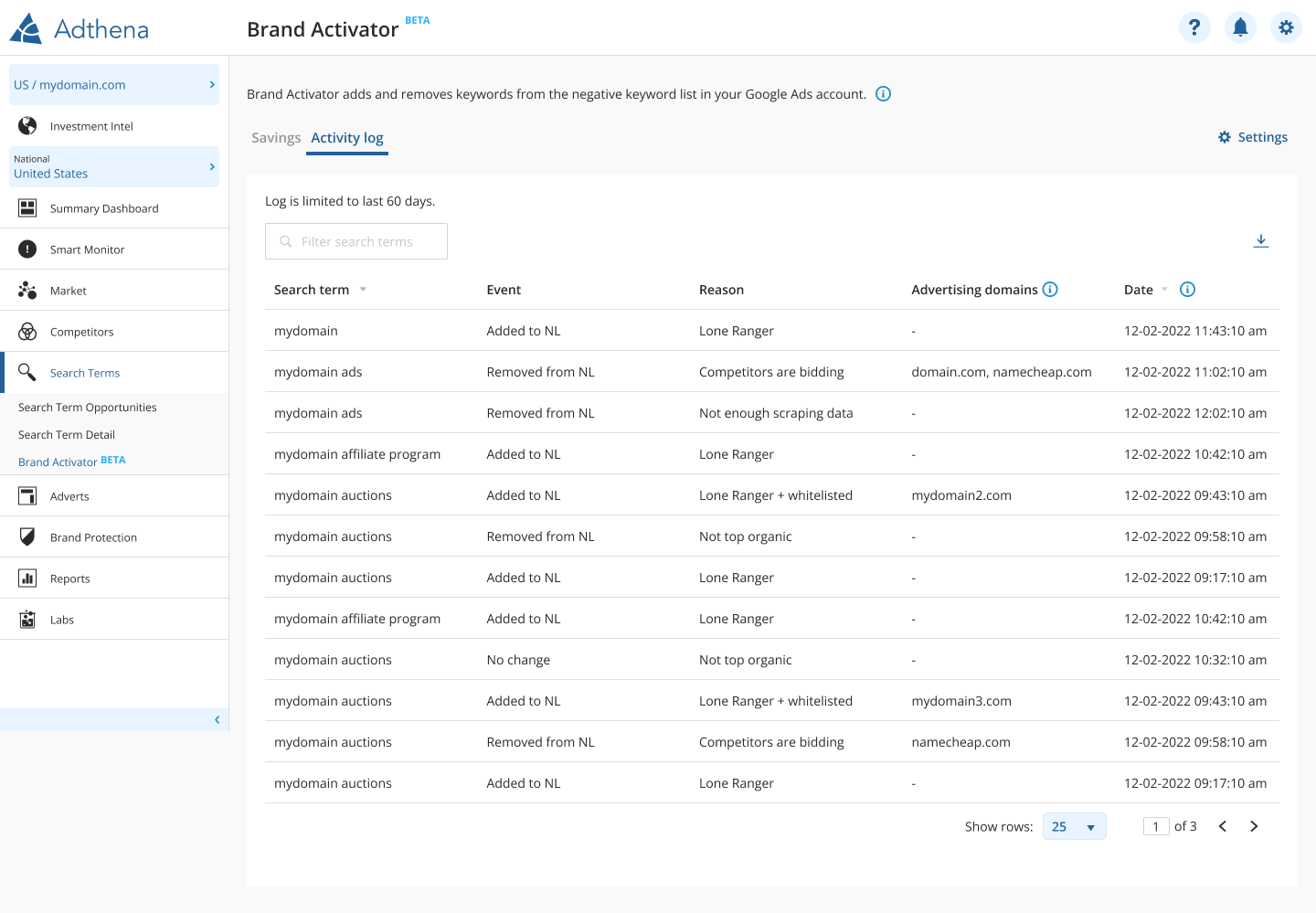Viewport: 1316px width, 913px height.
Task: Click the info icon after Brand Activator description
Action: [883, 94]
